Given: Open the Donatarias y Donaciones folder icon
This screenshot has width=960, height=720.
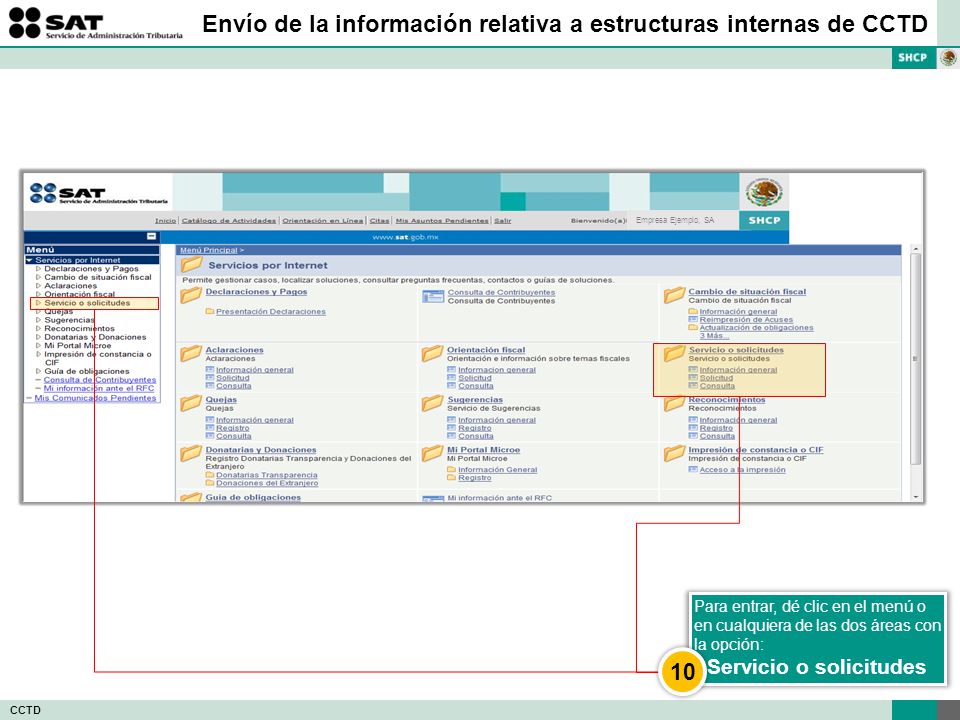Looking at the screenshot, I should pyautogui.click(x=190, y=453).
